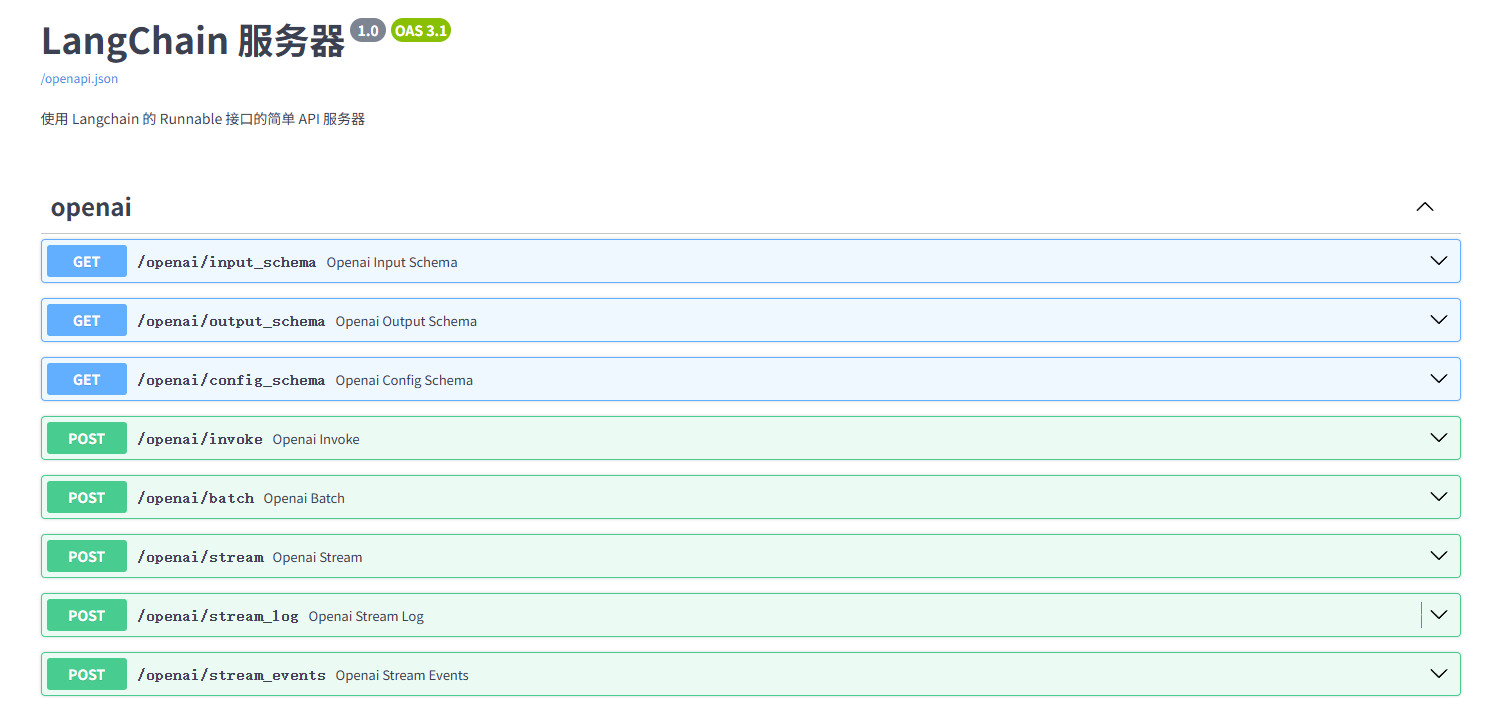Open the /openai/stream_events path
This screenshot has width=1499, height=718.
(231, 675)
